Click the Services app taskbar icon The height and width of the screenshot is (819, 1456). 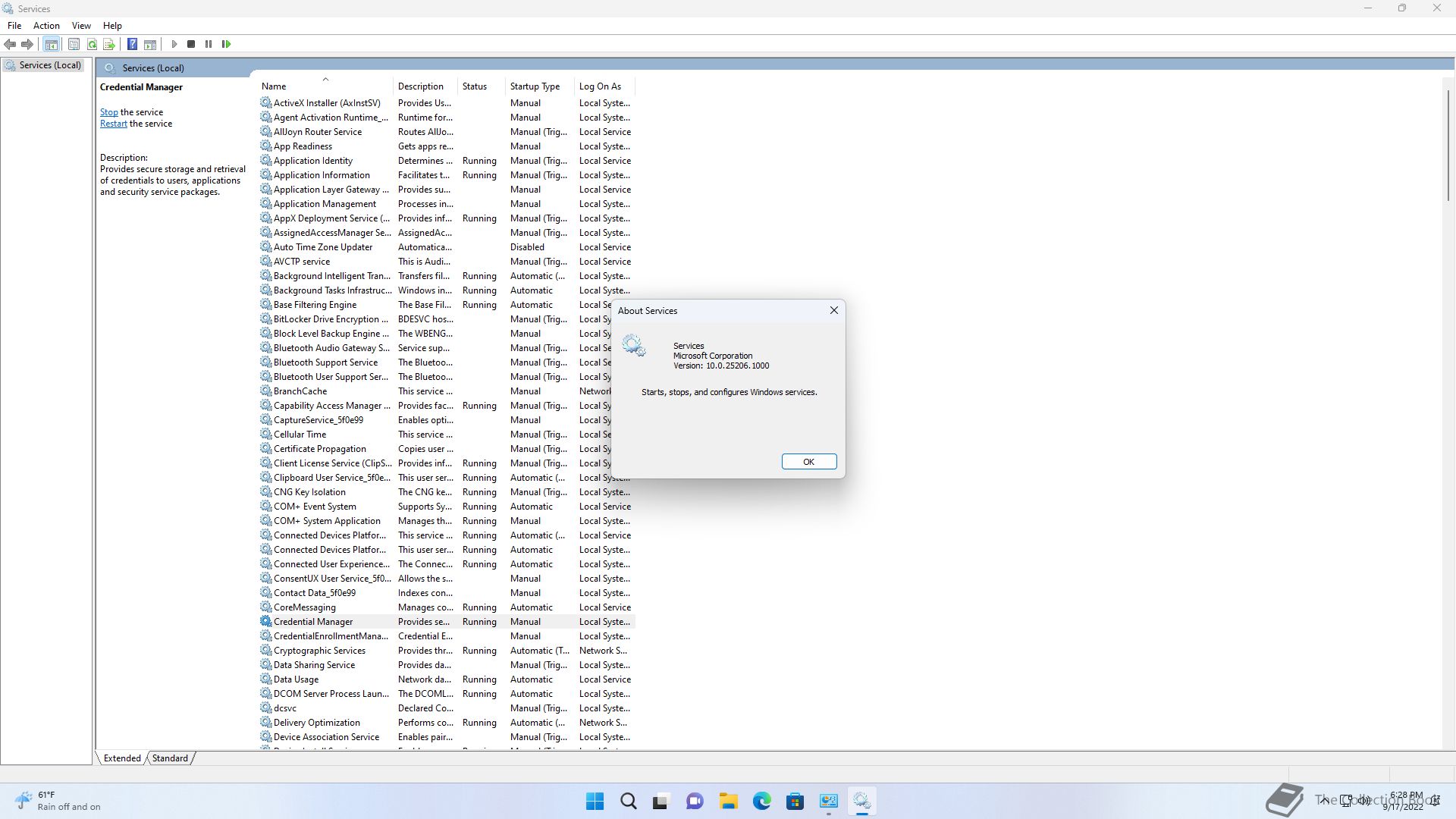861,801
